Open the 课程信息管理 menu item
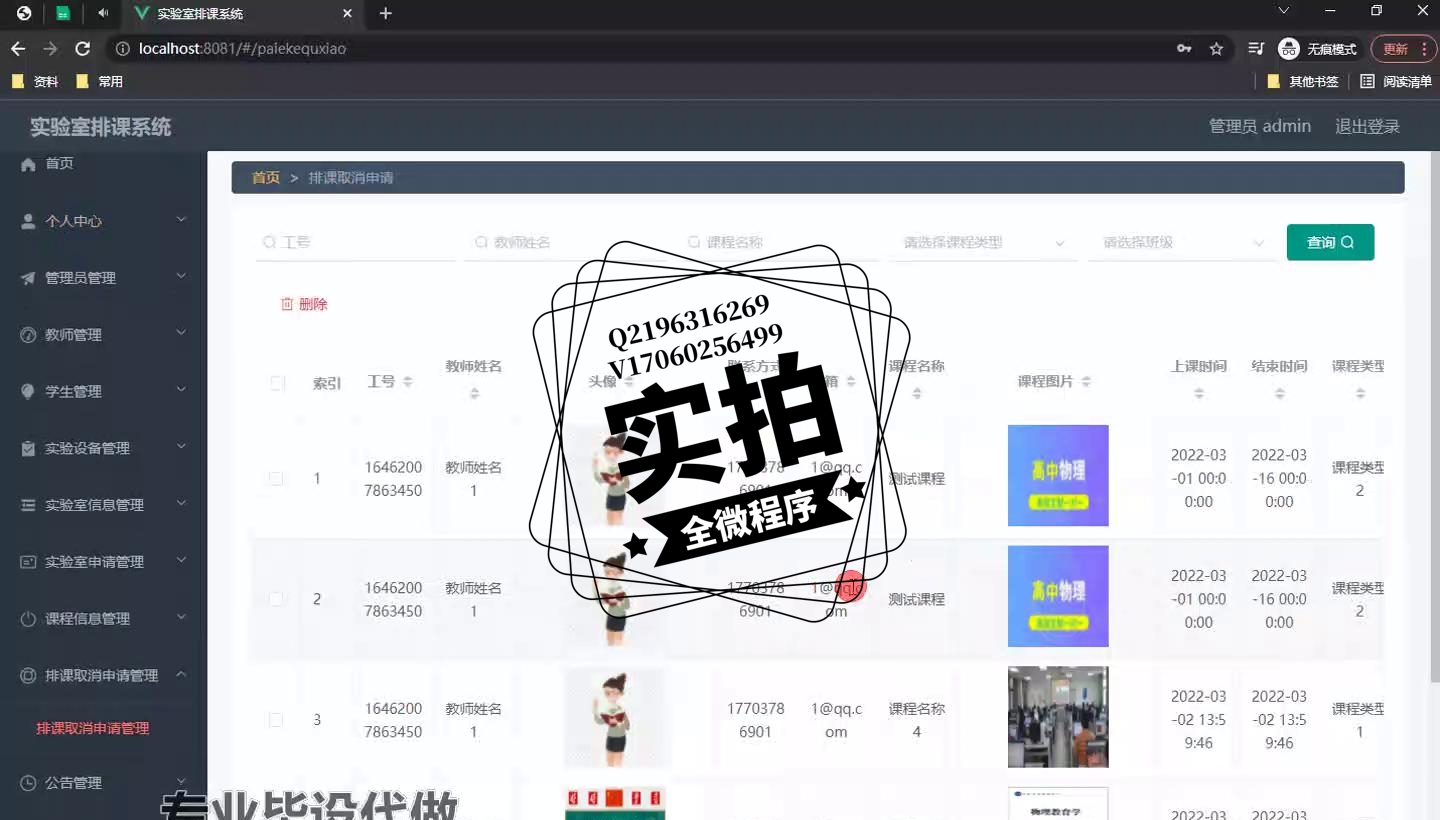Screen dimensions: 1440x820 103,619
